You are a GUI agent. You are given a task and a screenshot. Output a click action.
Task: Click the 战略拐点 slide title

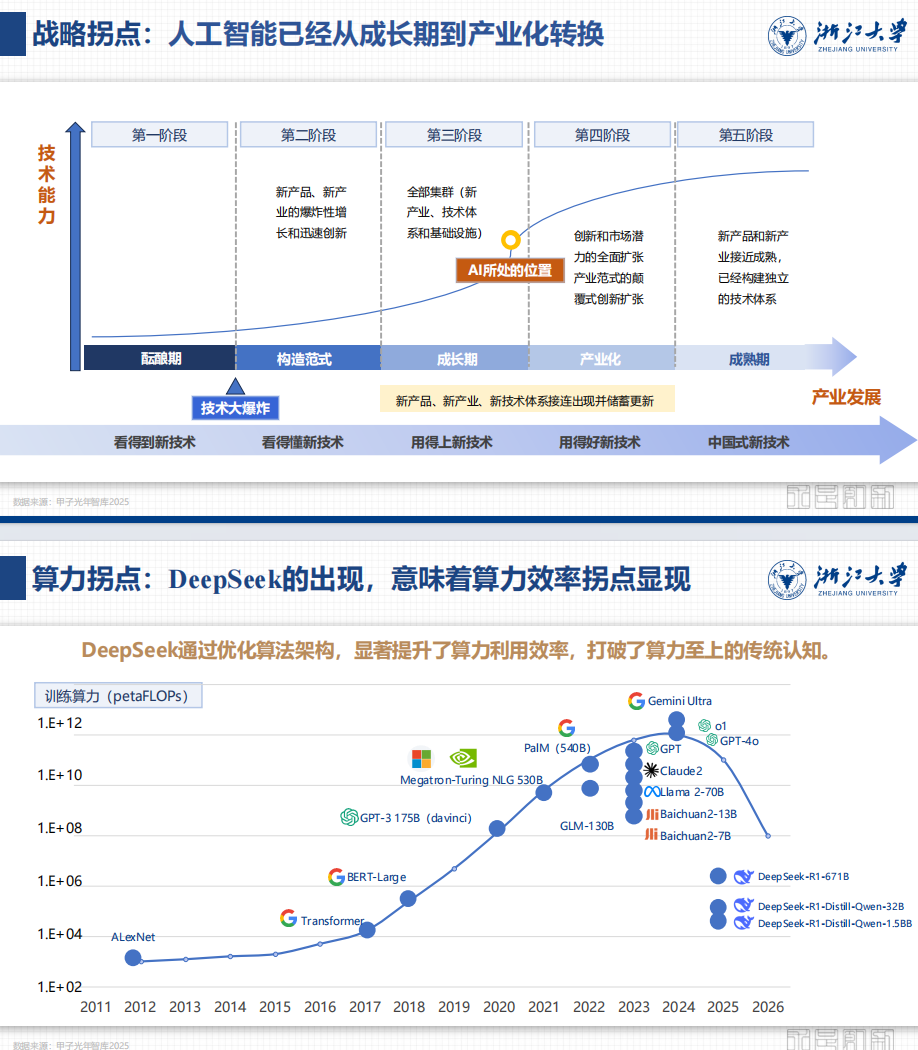point(318,34)
